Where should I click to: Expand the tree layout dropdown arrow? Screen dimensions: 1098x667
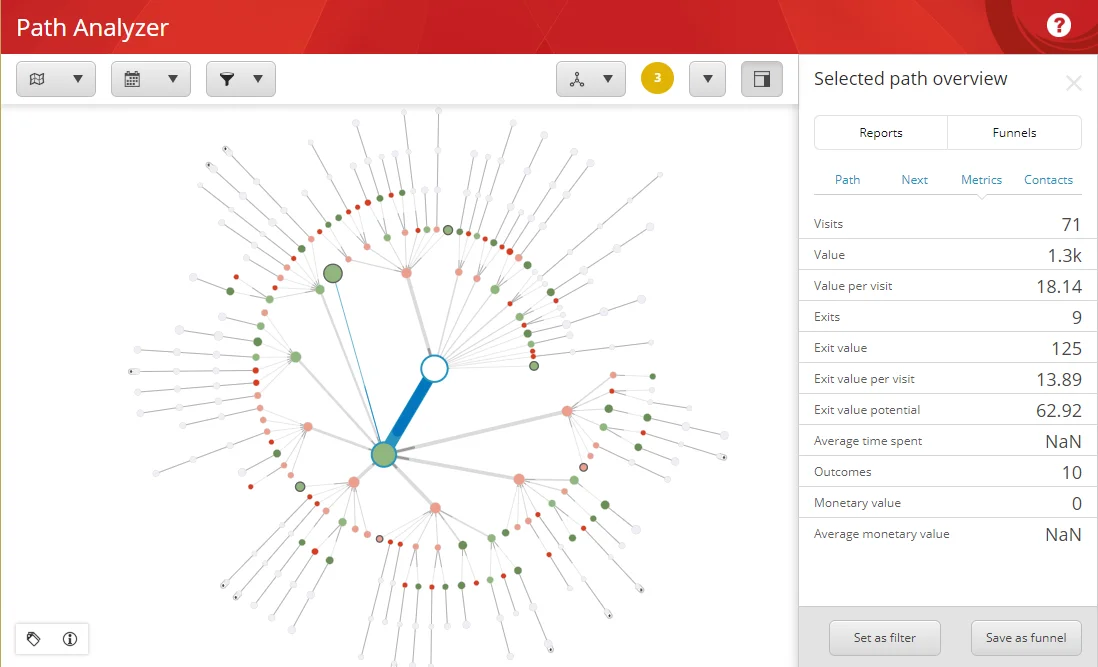tap(608, 79)
